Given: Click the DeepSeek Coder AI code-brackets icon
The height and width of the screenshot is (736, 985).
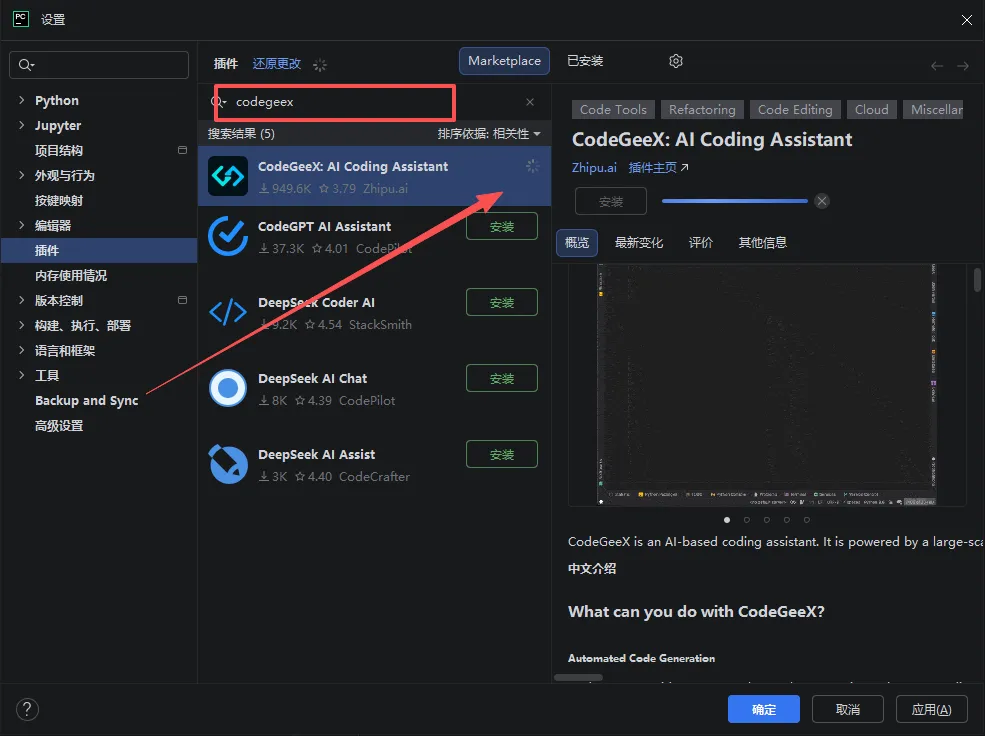Looking at the screenshot, I should coord(227,312).
